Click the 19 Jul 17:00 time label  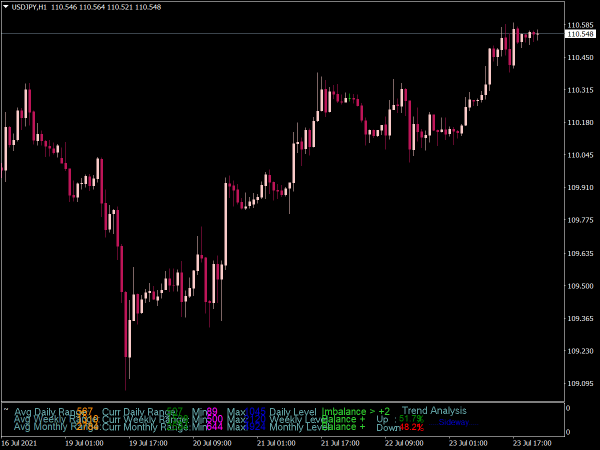coord(148,443)
